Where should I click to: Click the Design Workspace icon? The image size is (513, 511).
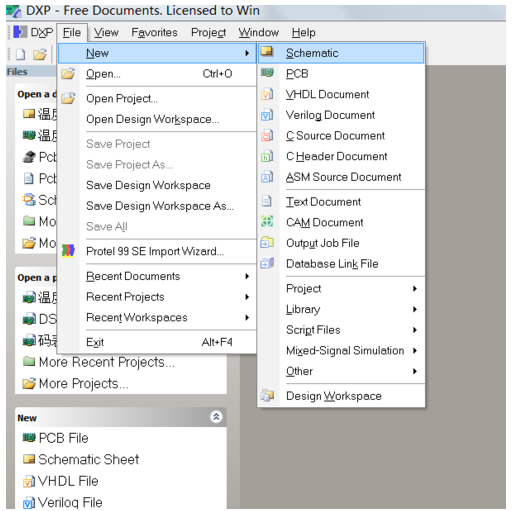(x=267, y=396)
